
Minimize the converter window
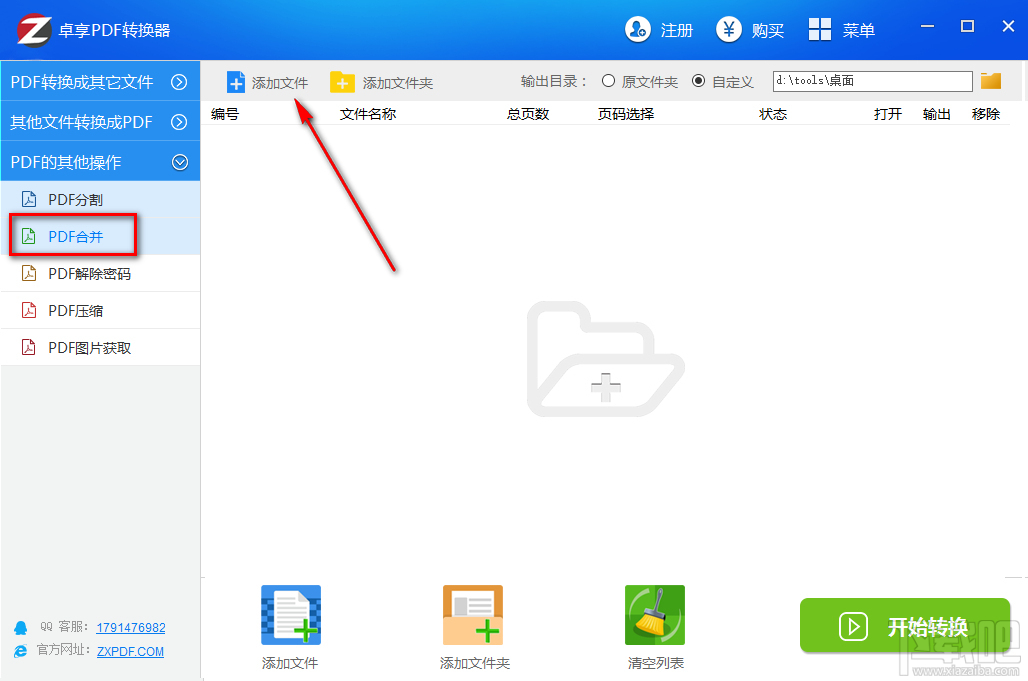(x=927, y=26)
